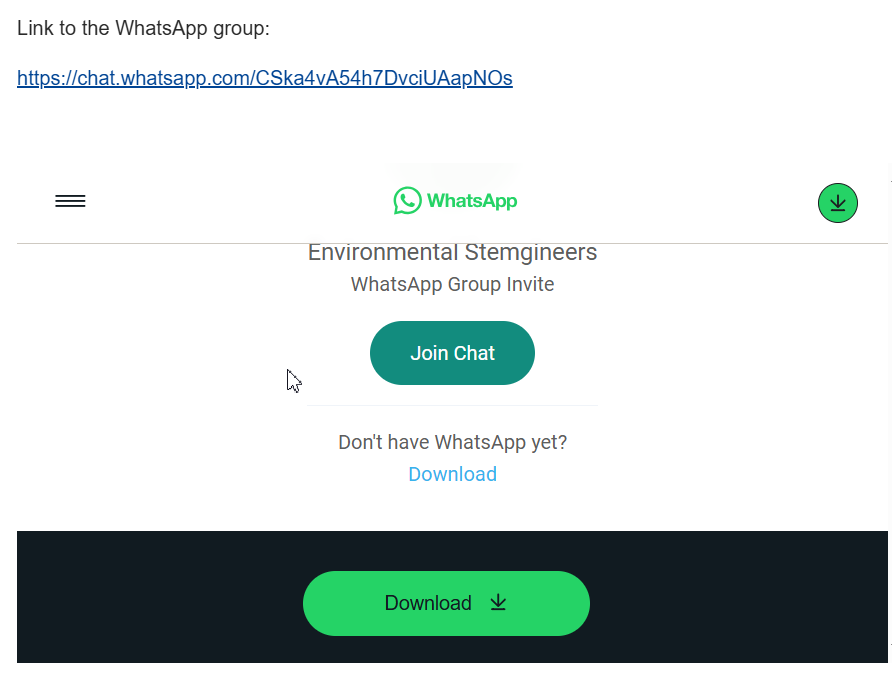Click the thin divider below Join Chat
The height and width of the screenshot is (688, 892).
tap(452, 406)
